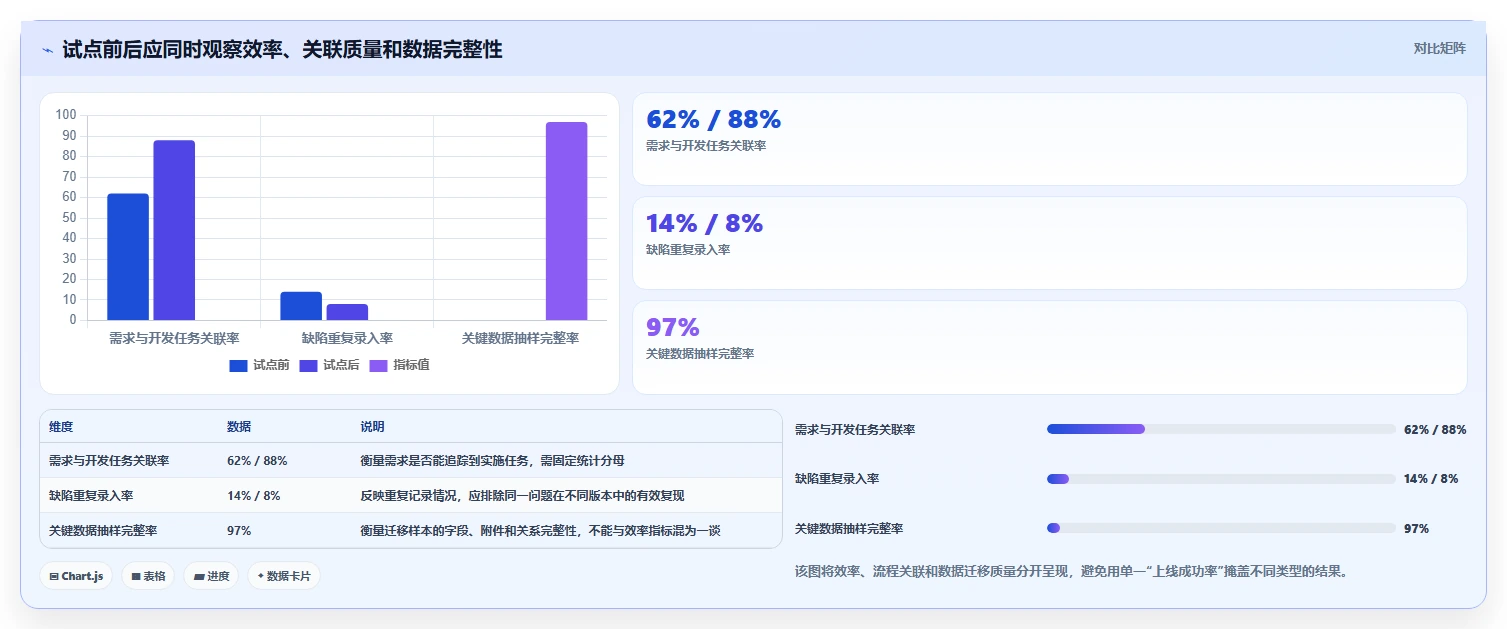Click the 14% / 8% data card
1507x629 pixels.
(x=1049, y=243)
